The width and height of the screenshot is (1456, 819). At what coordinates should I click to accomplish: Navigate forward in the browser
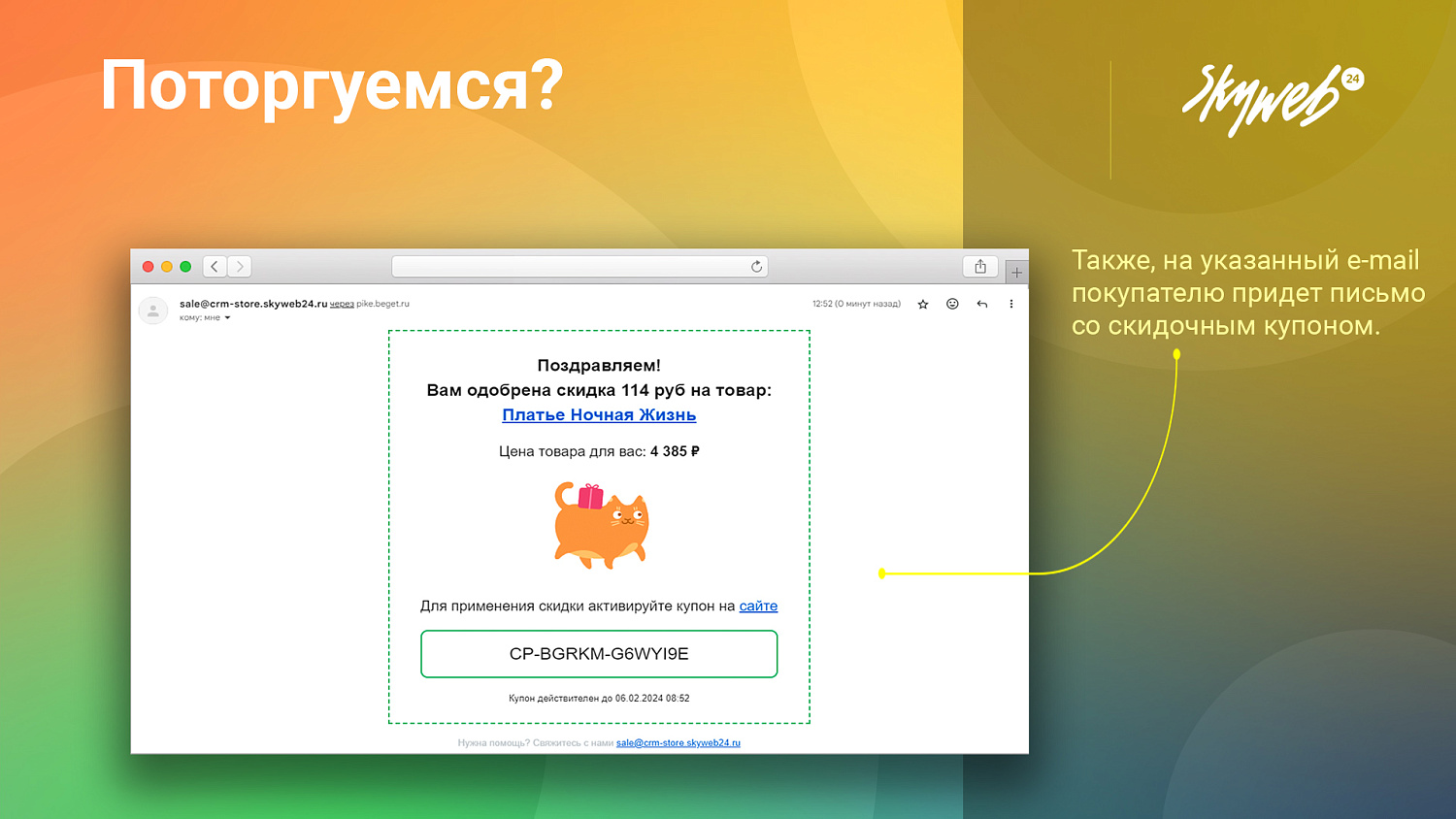point(239,266)
